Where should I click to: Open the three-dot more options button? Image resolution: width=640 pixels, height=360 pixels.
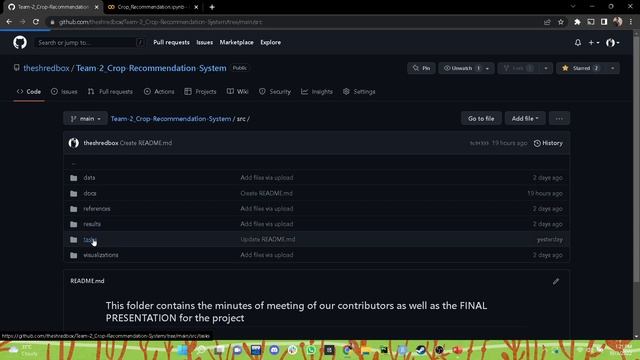(559, 118)
